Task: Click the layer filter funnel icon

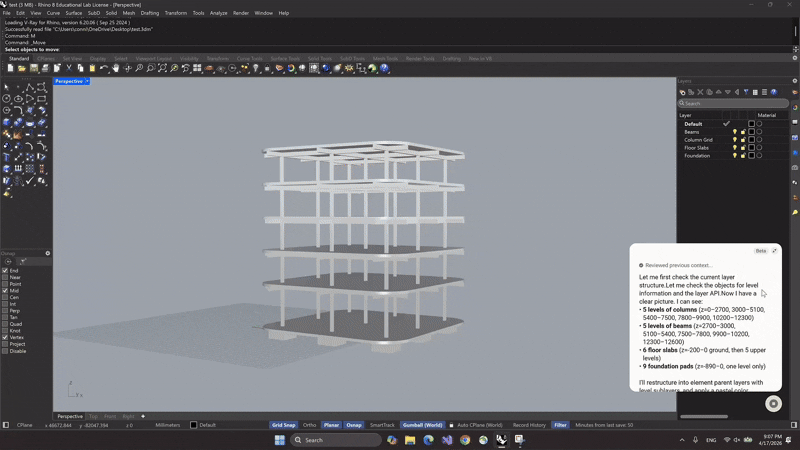Action: coord(746,92)
